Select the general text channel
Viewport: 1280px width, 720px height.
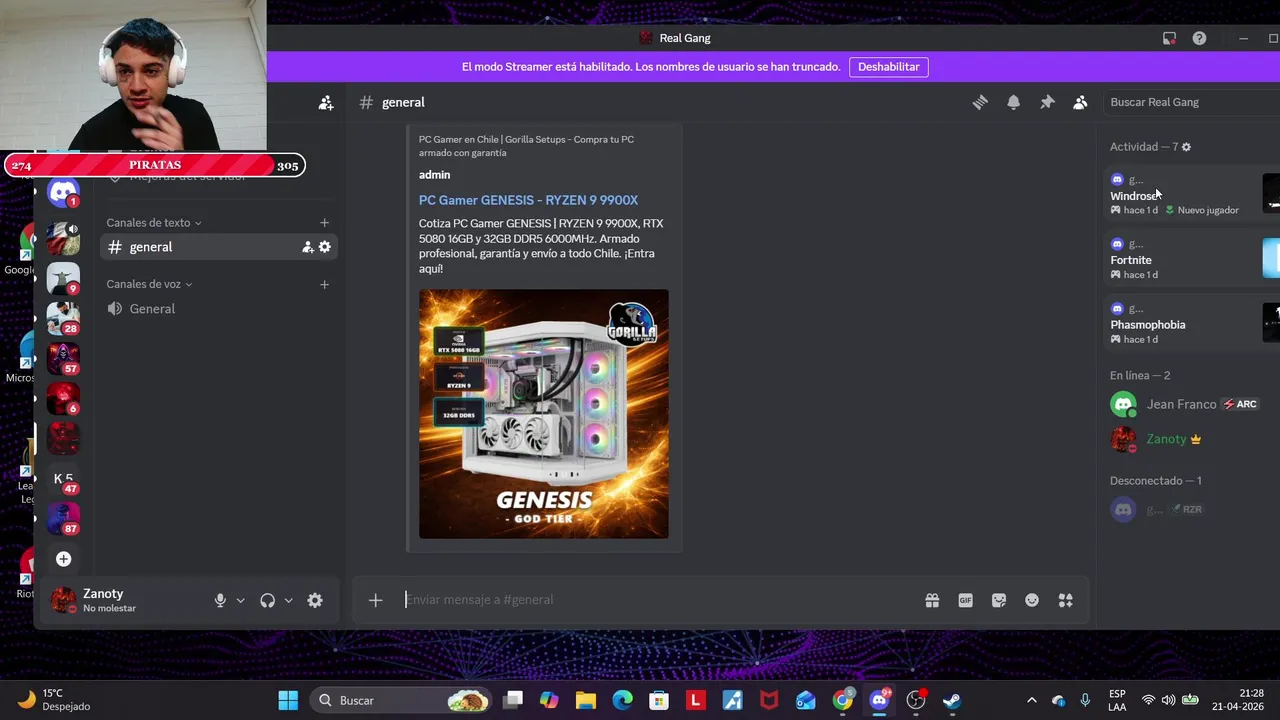pos(218,247)
